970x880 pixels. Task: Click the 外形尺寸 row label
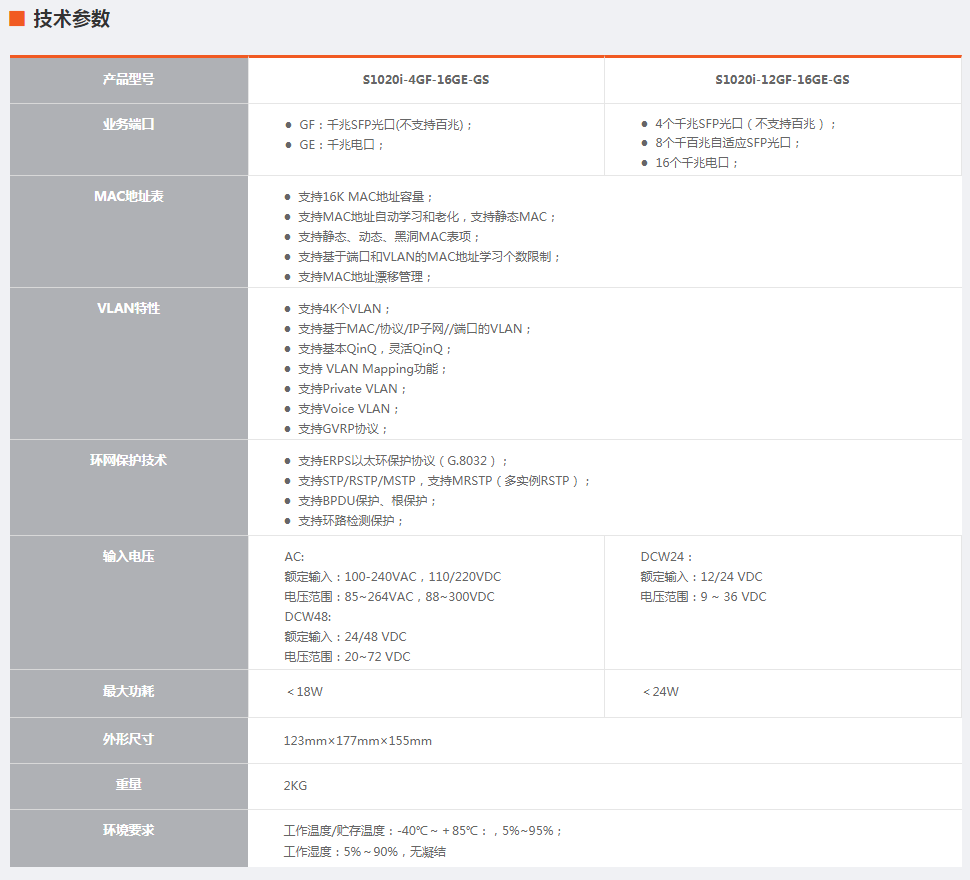[128, 739]
